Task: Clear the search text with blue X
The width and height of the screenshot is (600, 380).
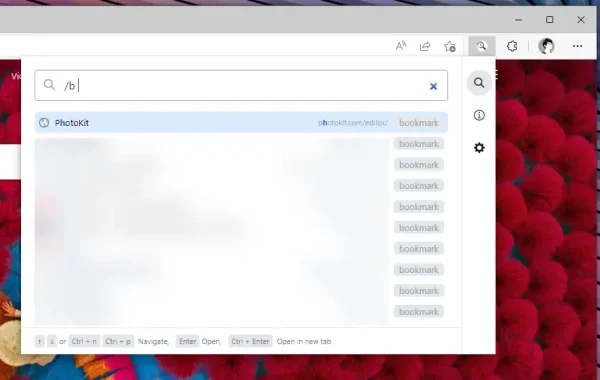Action: [433, 86]
